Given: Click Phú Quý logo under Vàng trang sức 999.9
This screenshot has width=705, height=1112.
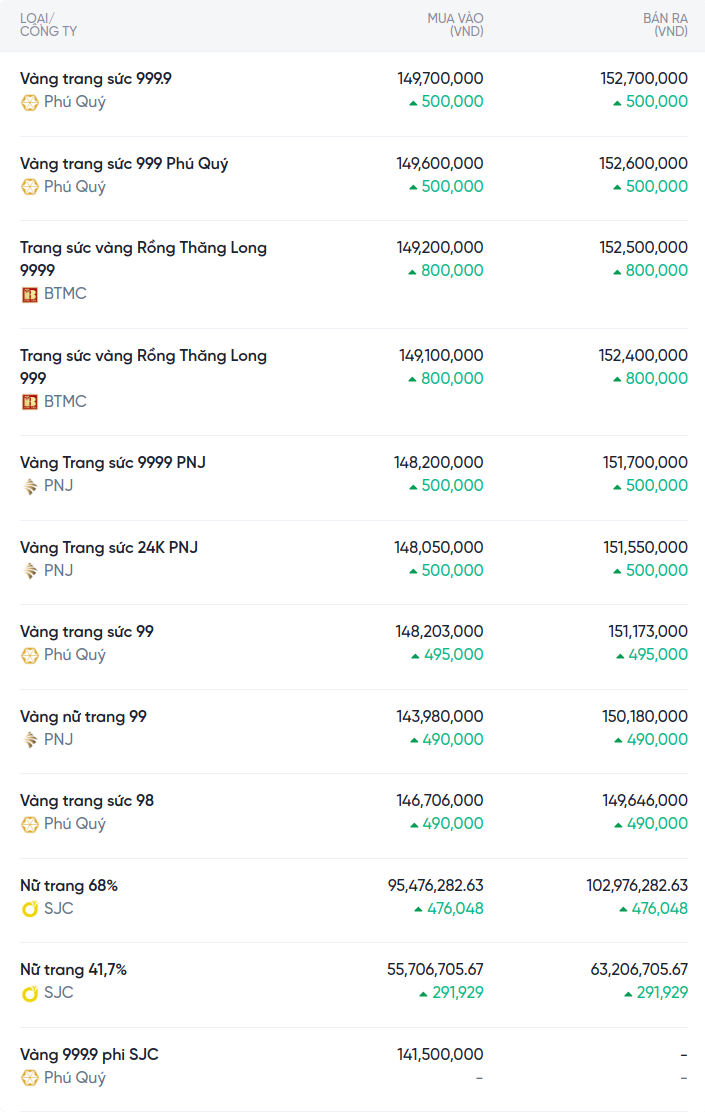Looking at the screenshot, I should point(30,102).
